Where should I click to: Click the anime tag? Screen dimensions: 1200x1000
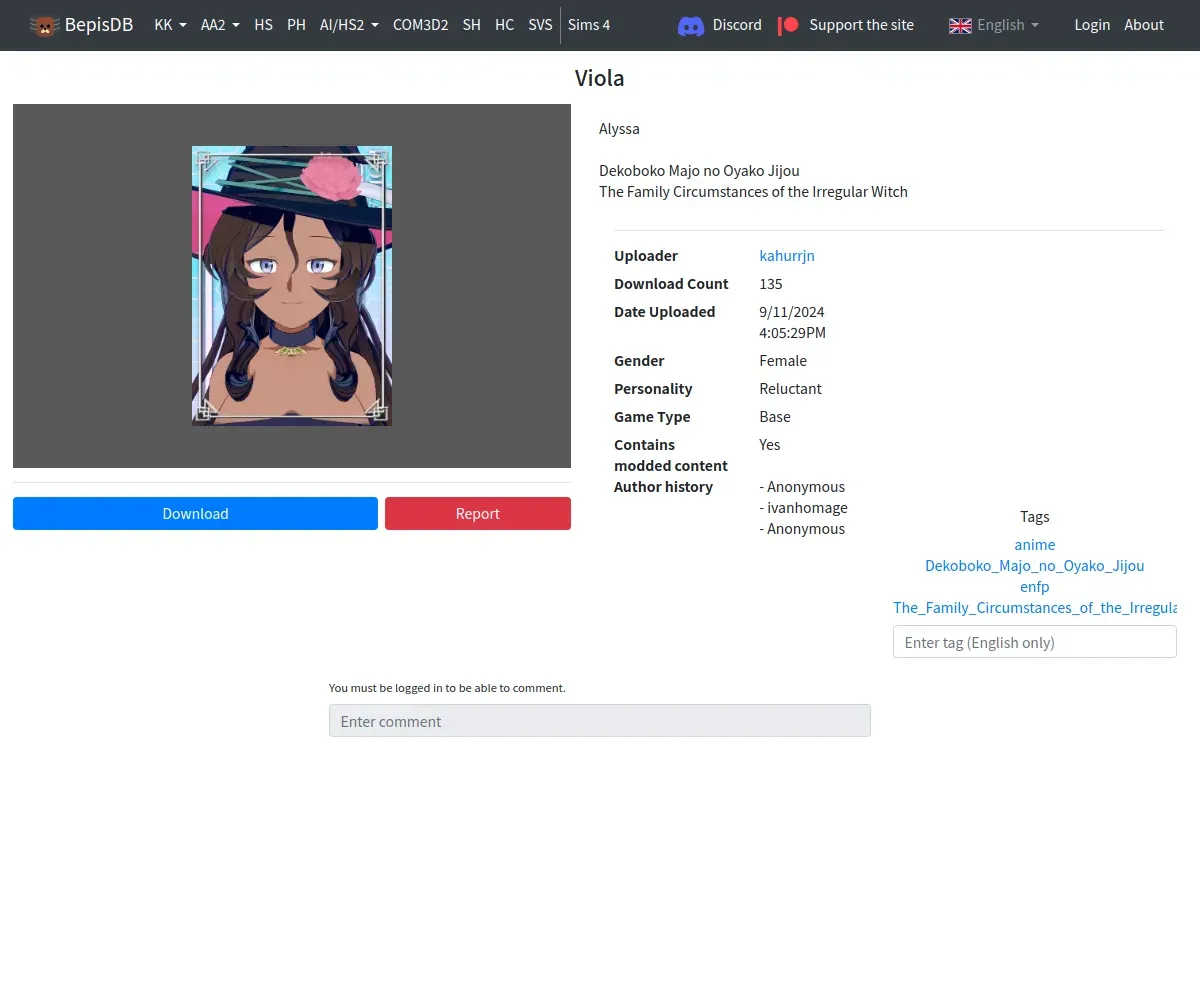[x=1035, y=545]
